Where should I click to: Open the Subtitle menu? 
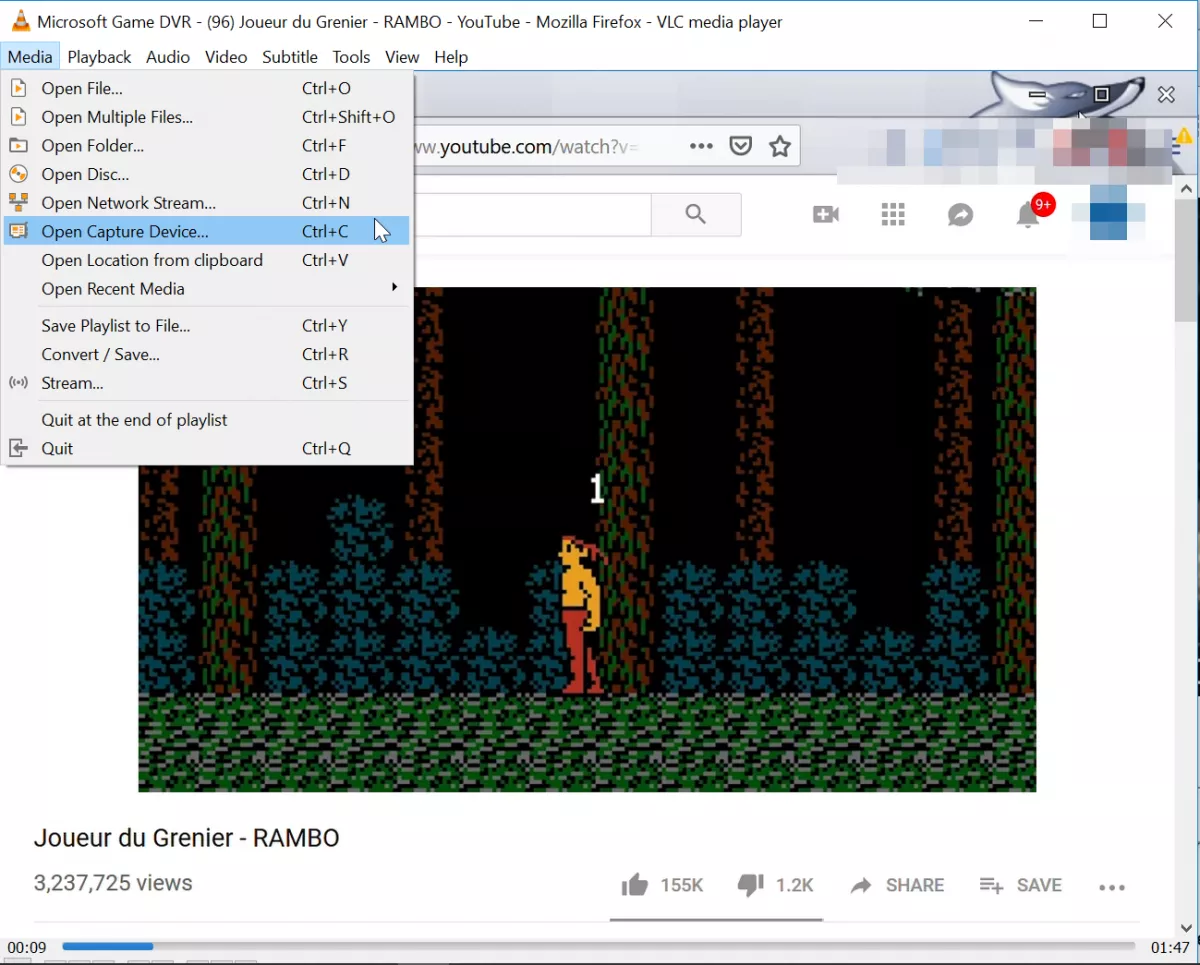pos(290,57)
